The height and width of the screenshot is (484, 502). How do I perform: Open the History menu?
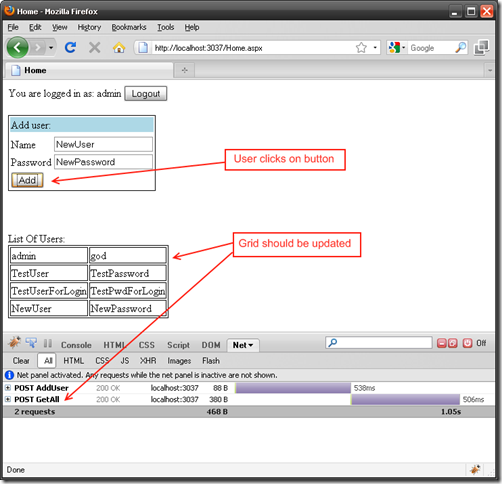pos(89,27)
